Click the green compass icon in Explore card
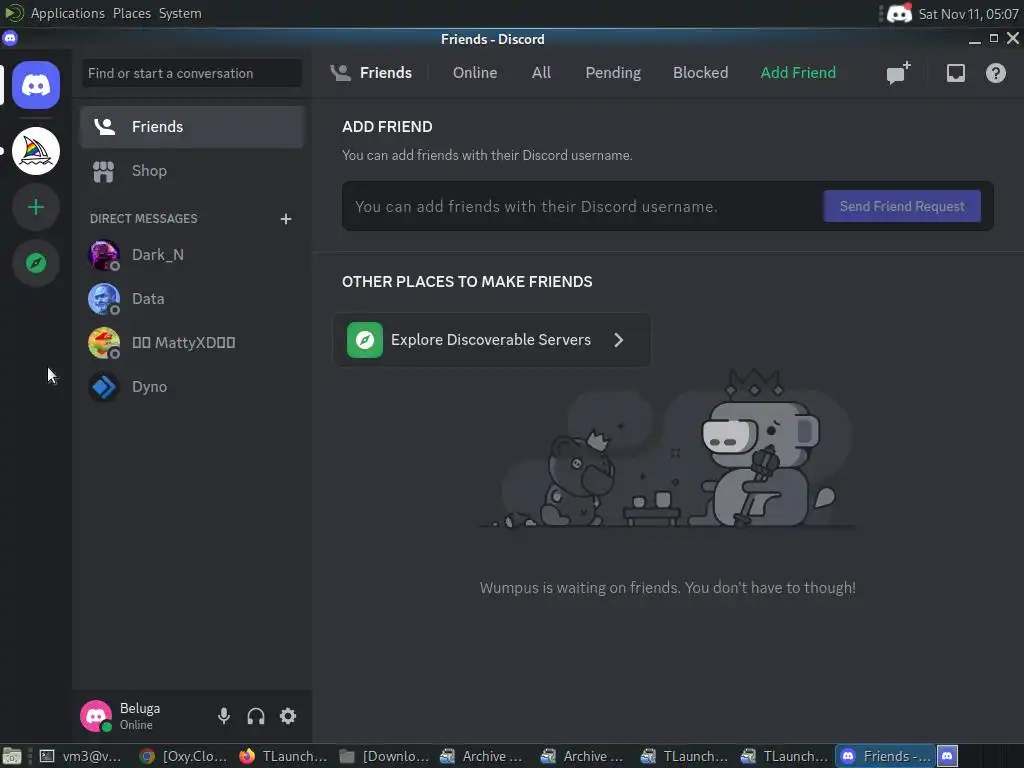Viewport: 1024px width, 768px height. tap(364, 340)
